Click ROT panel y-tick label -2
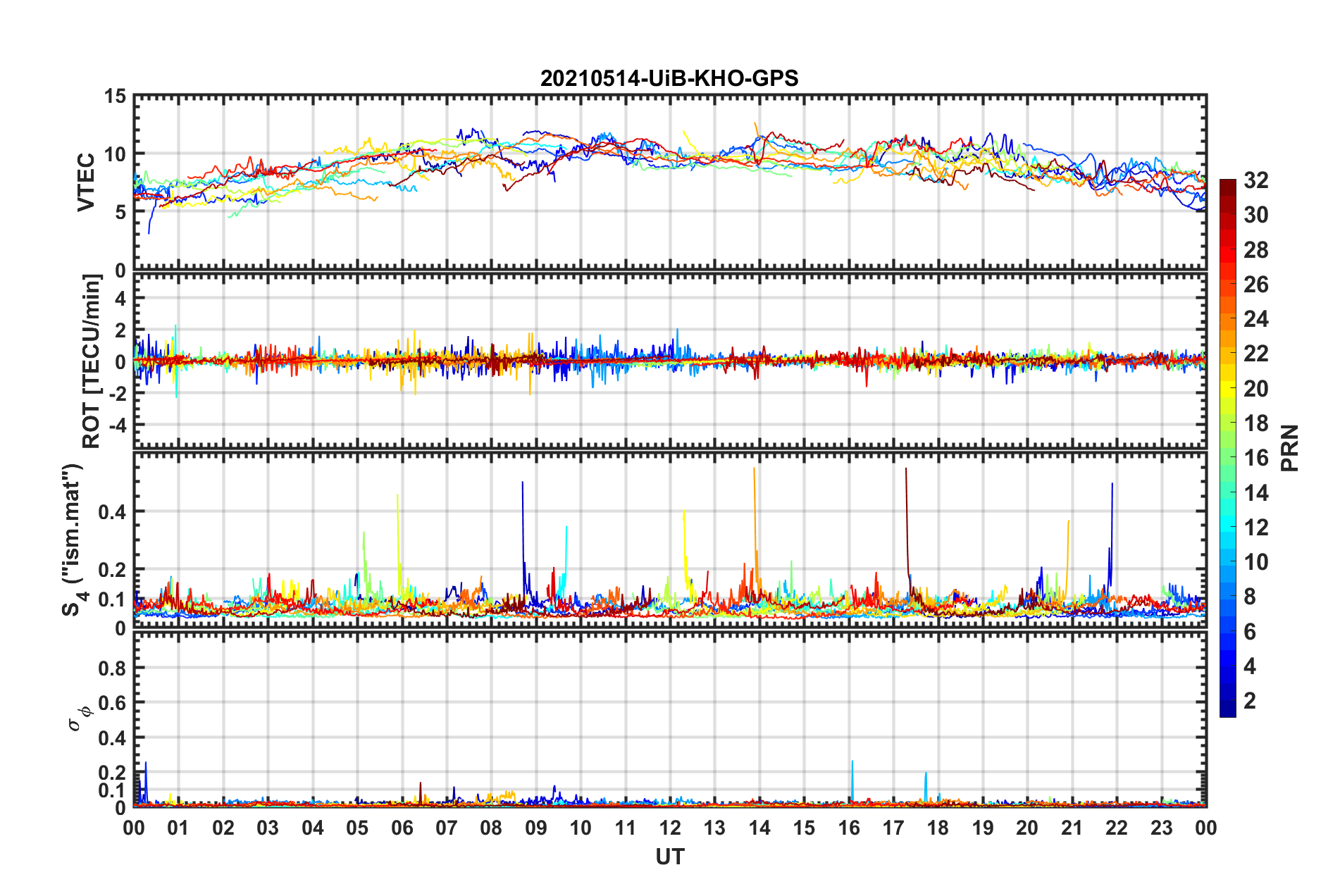Viewport: 1340px width, 896px height. pos(117,394)
